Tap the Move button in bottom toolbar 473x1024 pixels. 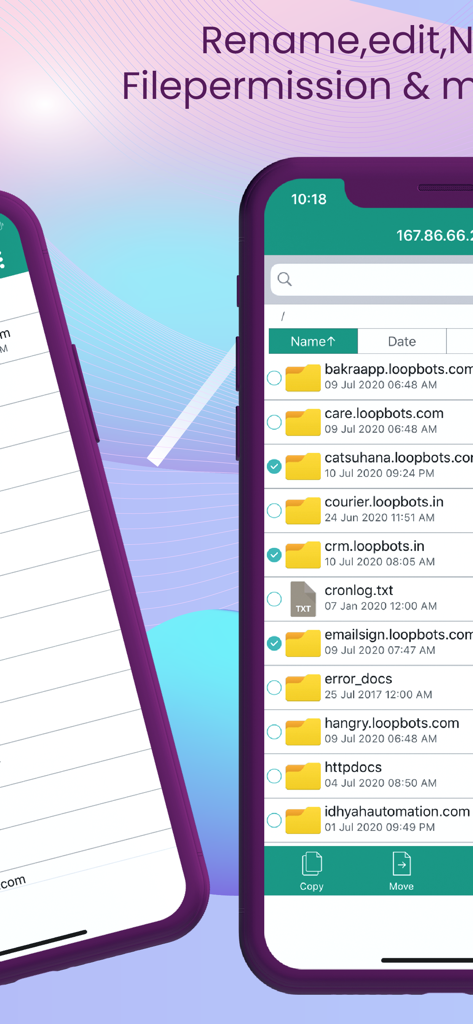pos(401,871)
